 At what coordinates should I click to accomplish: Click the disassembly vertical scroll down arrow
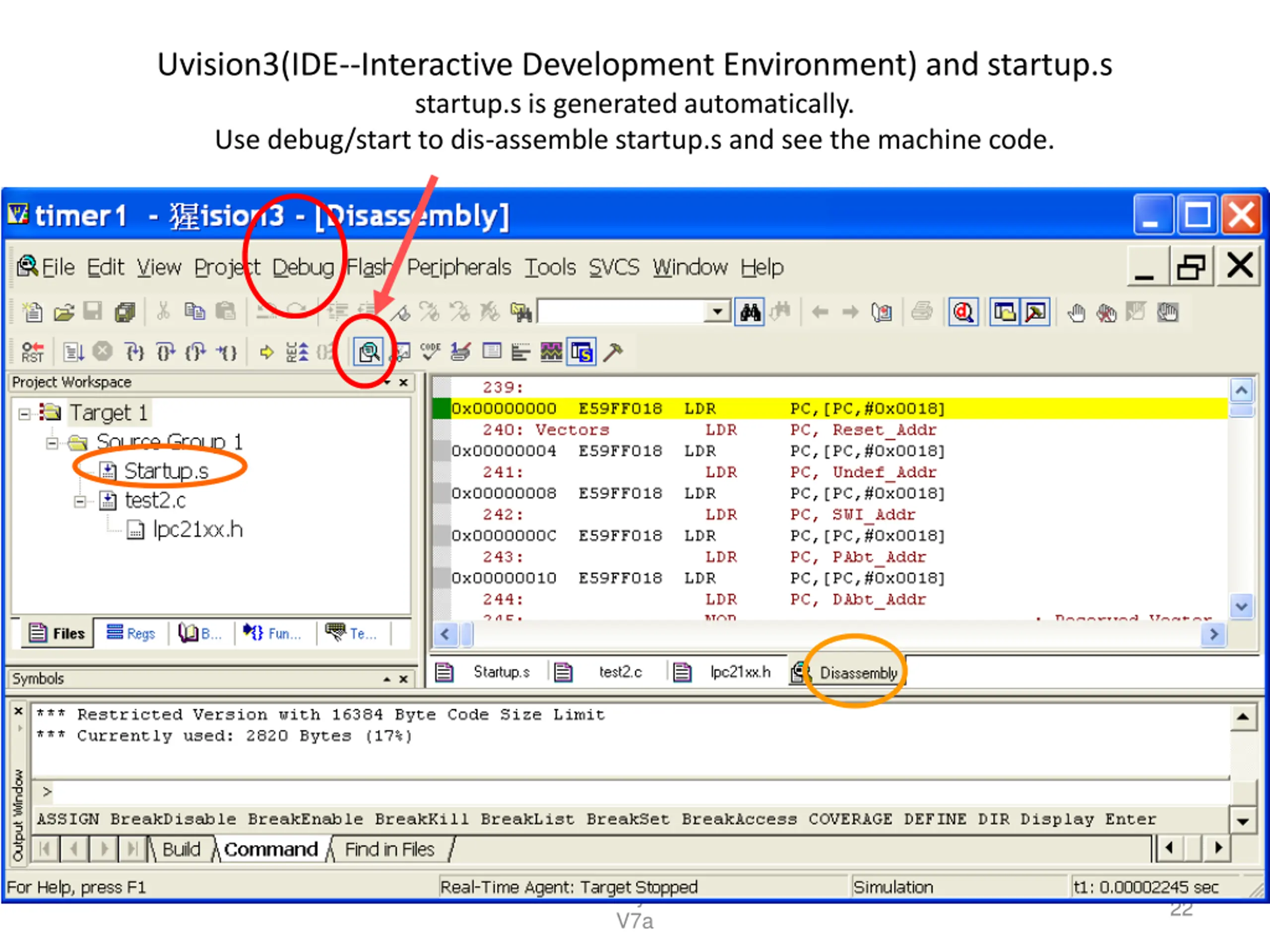coord(1241,606)
